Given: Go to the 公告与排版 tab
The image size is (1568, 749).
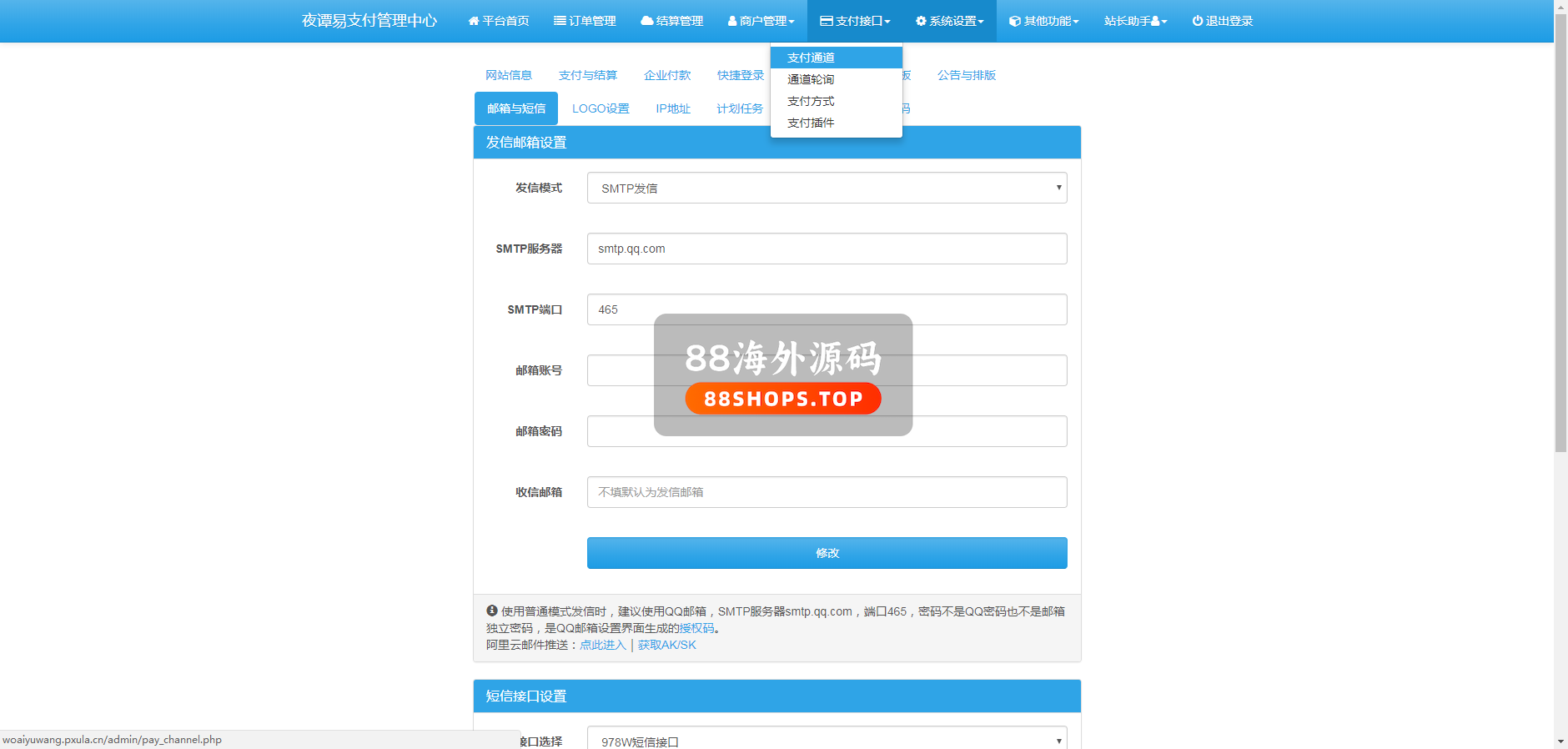Looking at the screenshot, I should coord(966,75).
